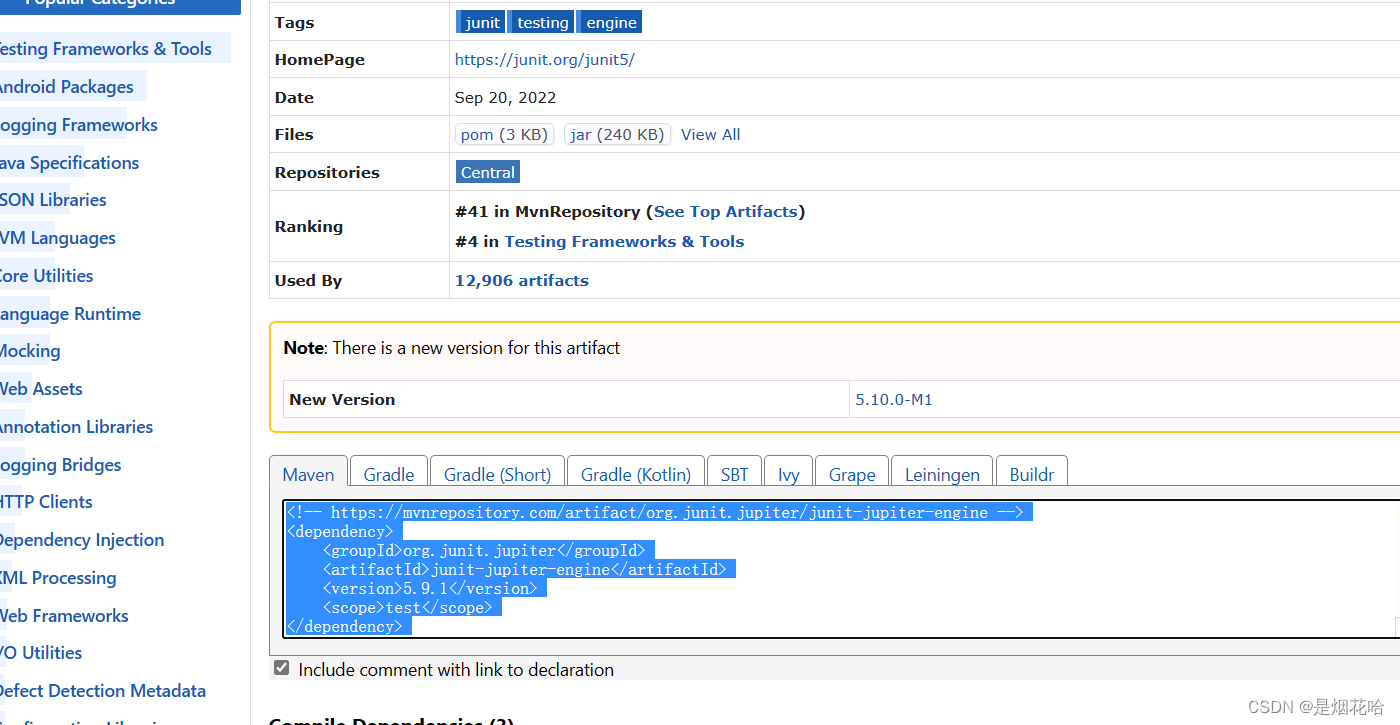Image resolution: width=1400 pixels, height=725 pixels.
Task: Open new version 5.10.0-M1 link
Action: (894, 399)
